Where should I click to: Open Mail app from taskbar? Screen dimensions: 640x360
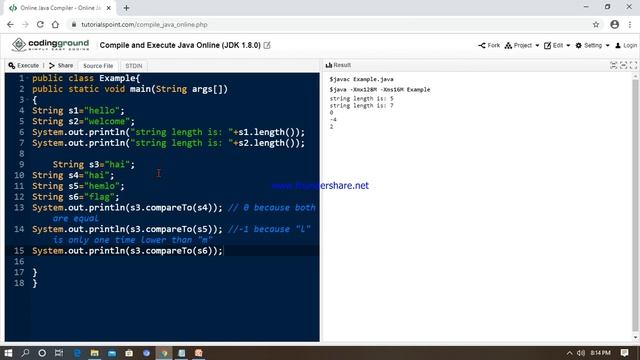[112, 353]
